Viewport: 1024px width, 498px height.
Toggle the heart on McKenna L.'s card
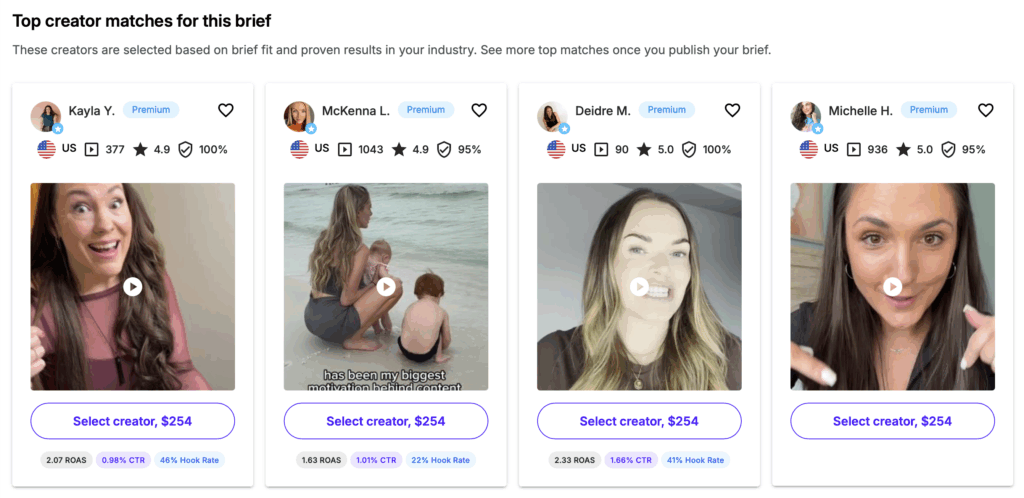(479, 111)
